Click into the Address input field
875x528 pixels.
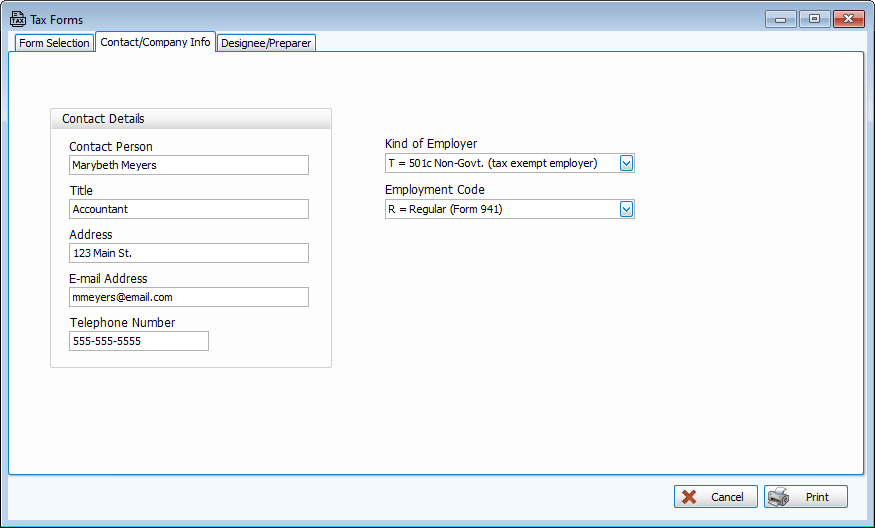pos(188,253)
